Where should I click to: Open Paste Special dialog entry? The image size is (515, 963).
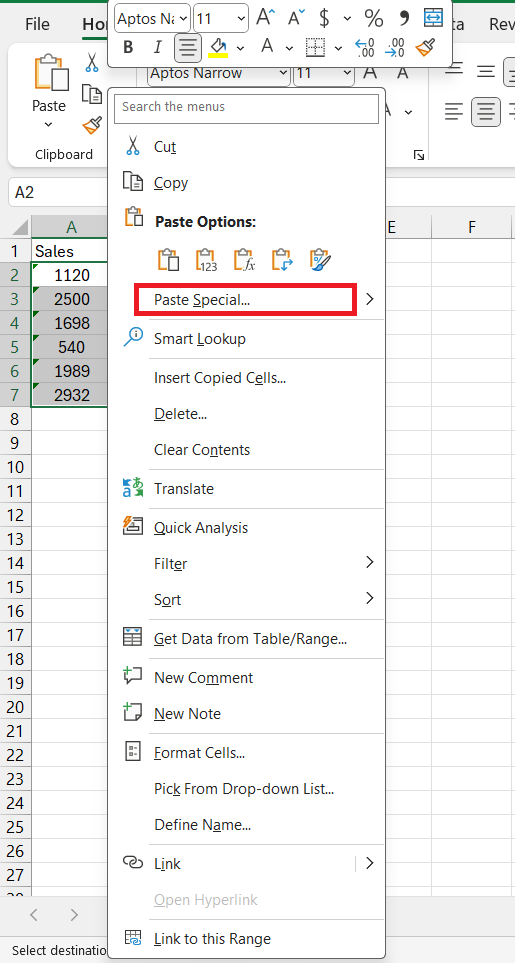[x=246, y=300]
